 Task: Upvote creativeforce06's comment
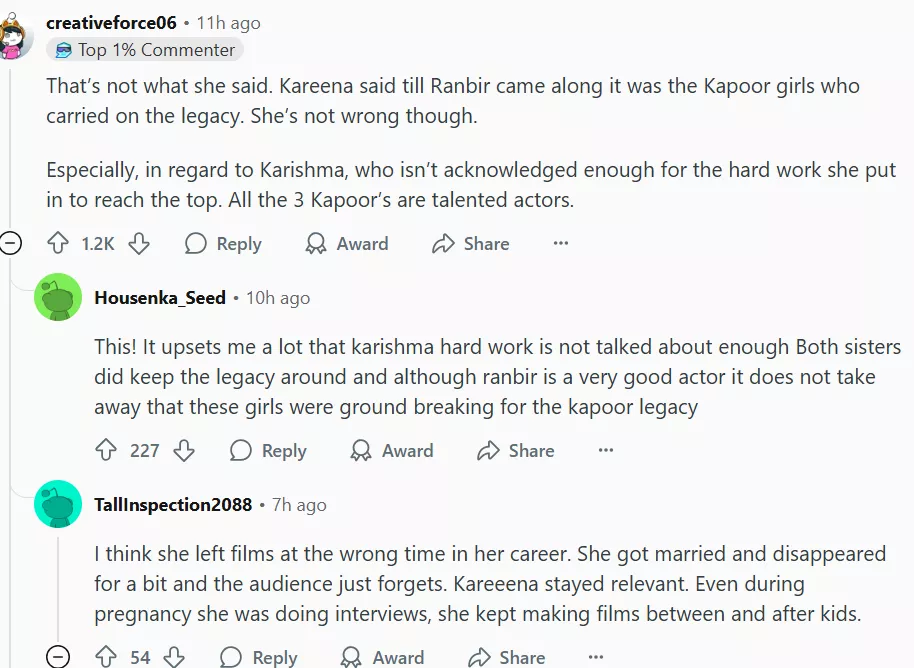coord(58,243)
